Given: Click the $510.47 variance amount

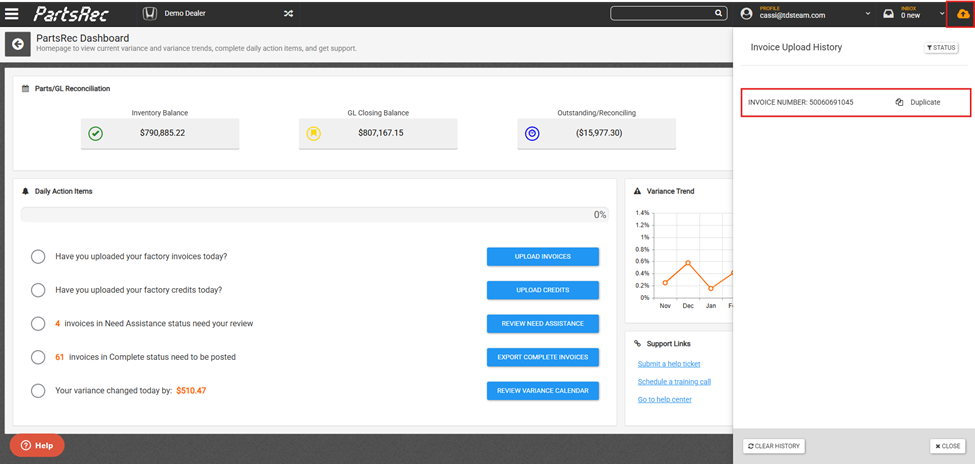Looking at the screenshot, I should (x=191, y=391).
